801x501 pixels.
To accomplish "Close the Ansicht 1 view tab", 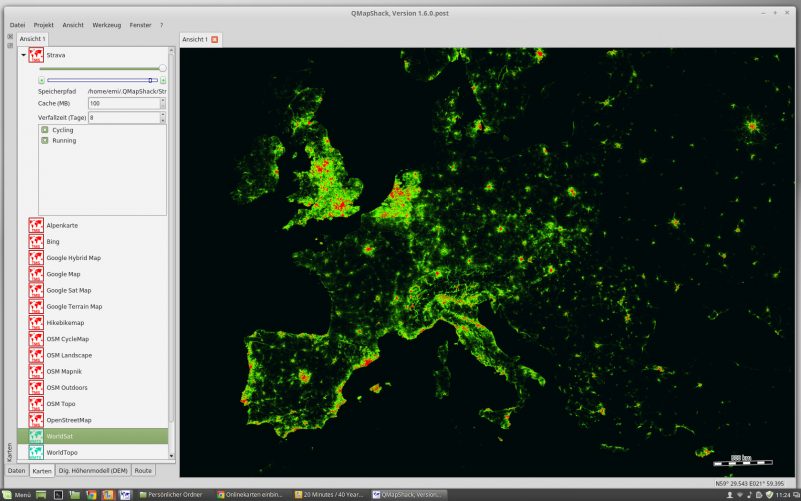I will pos(215,39).
